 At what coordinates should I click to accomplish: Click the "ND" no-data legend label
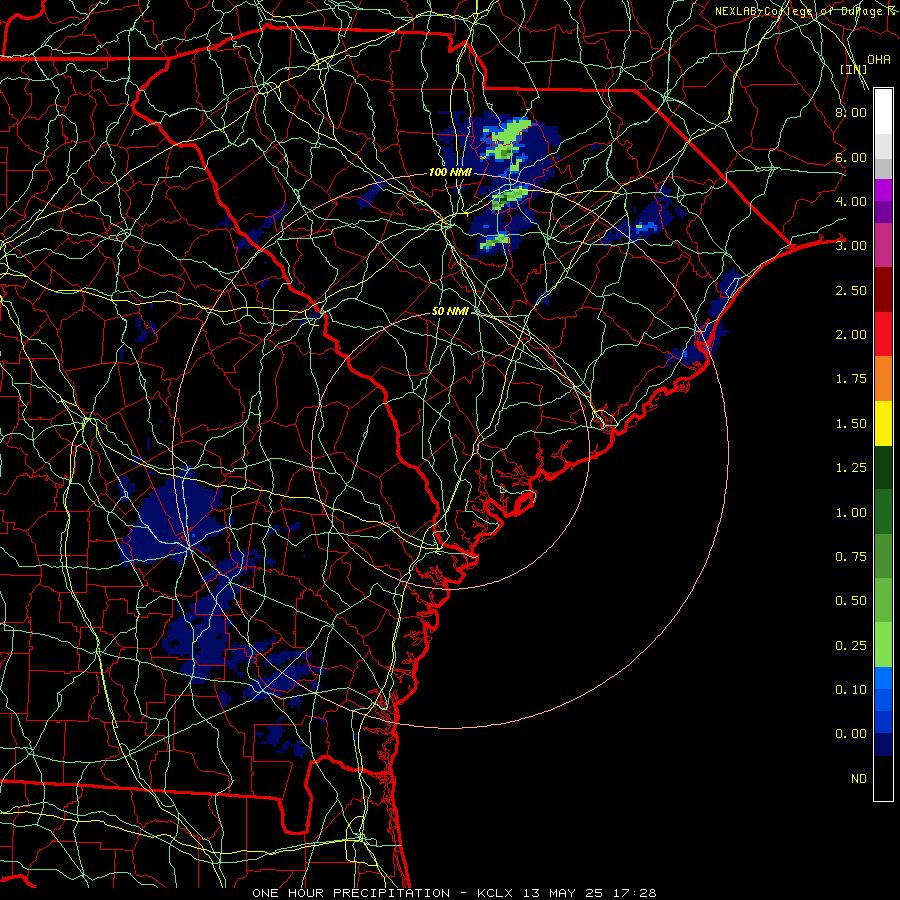[859, 779]
